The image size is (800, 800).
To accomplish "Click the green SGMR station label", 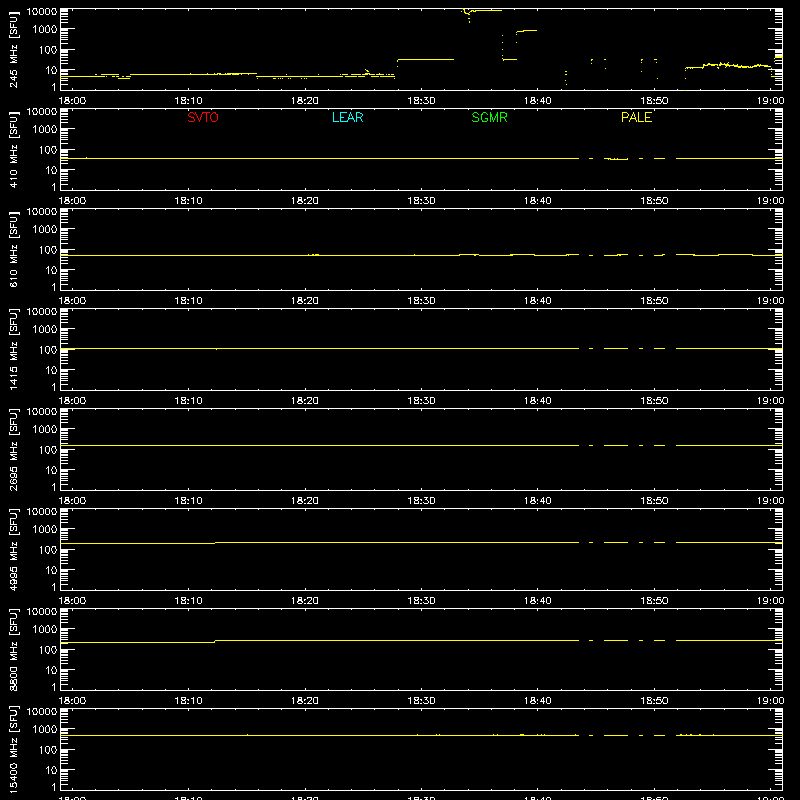I will 489,117.
